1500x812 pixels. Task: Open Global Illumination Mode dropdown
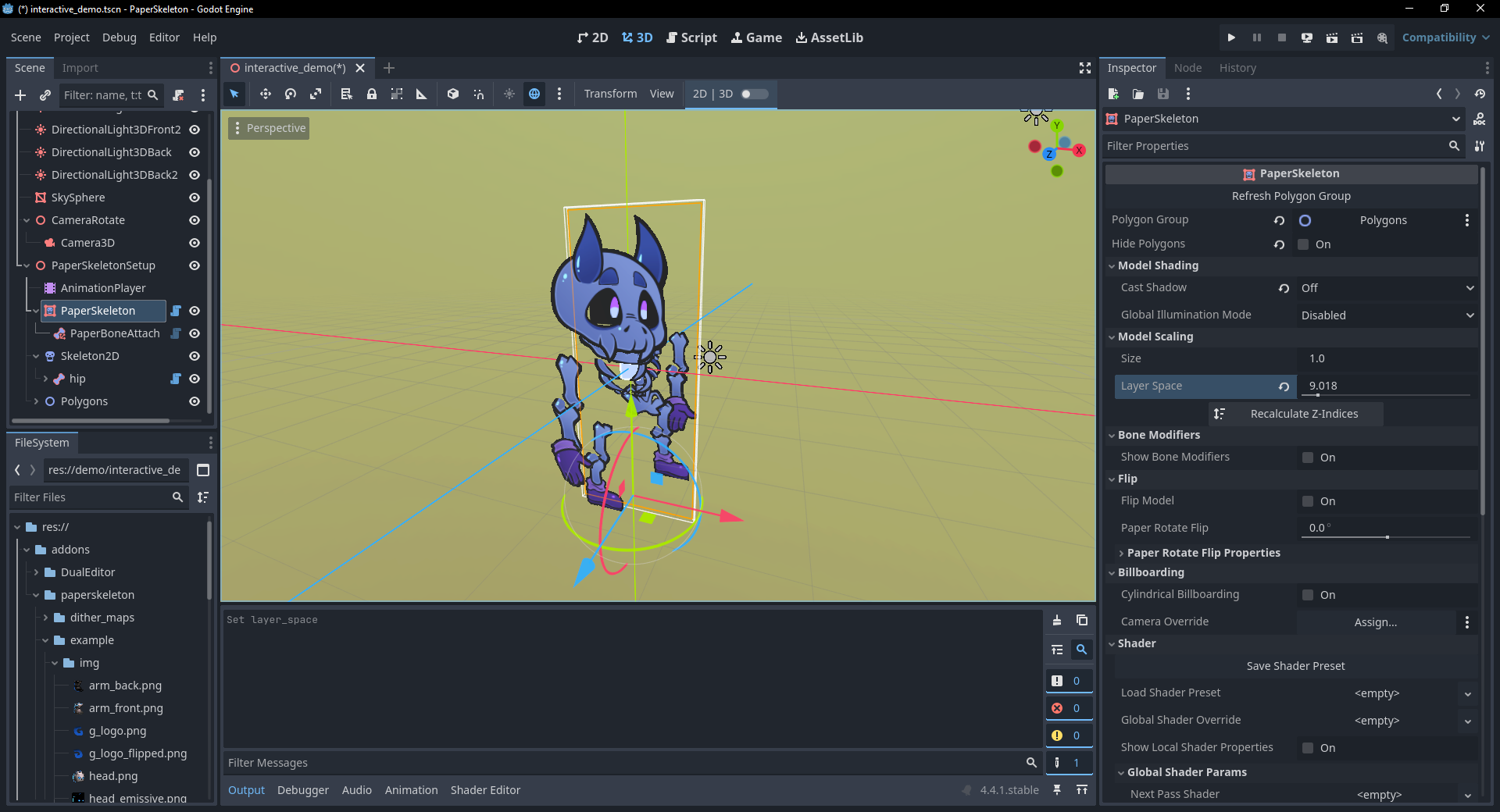[x=1387, y=315]
